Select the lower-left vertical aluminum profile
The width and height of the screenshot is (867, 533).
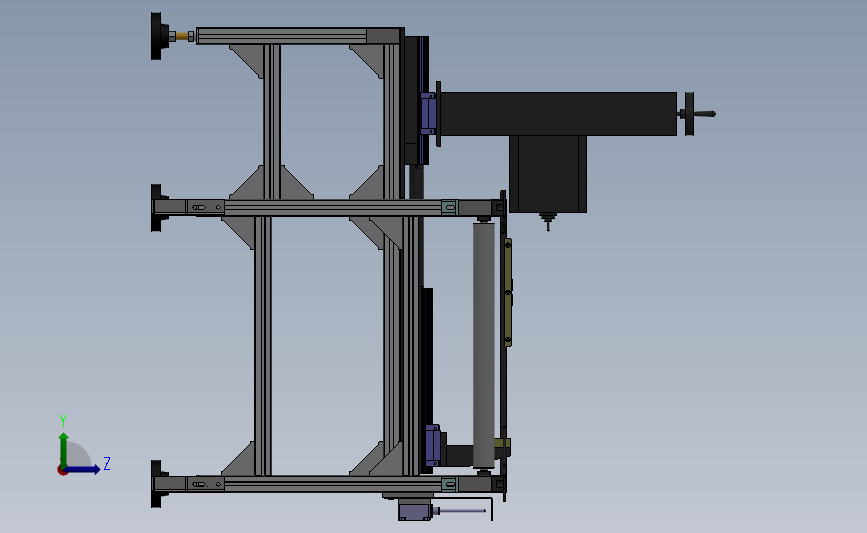coord(263,346)
